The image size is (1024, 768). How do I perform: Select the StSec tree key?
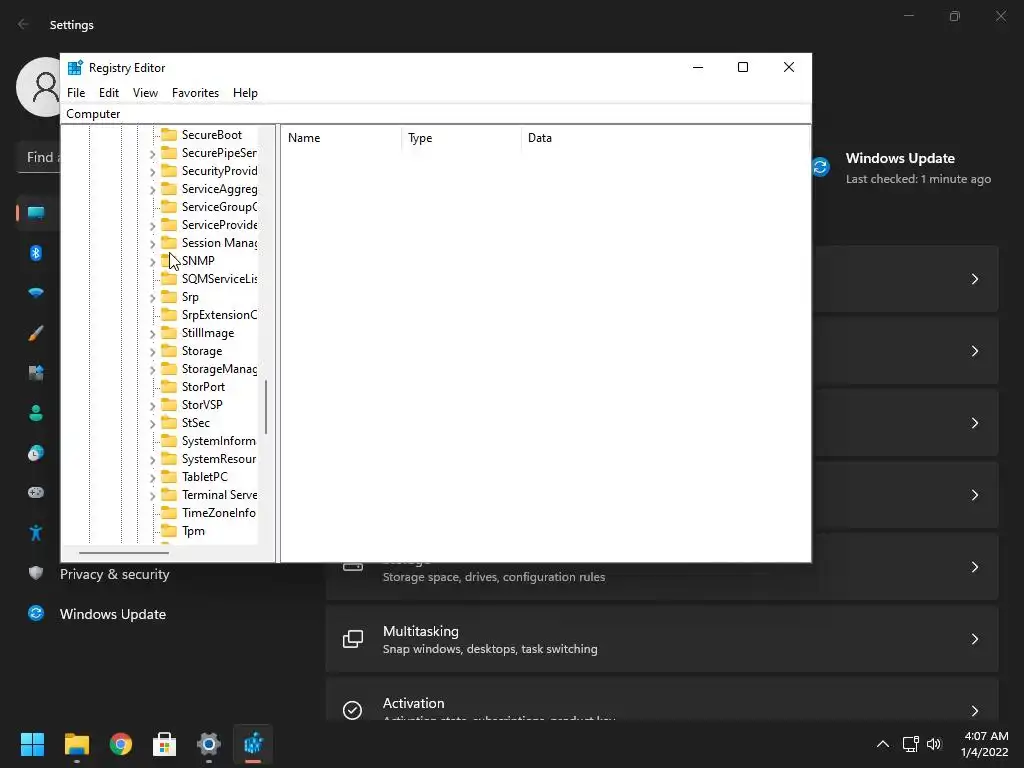click(x=195, y=423)
